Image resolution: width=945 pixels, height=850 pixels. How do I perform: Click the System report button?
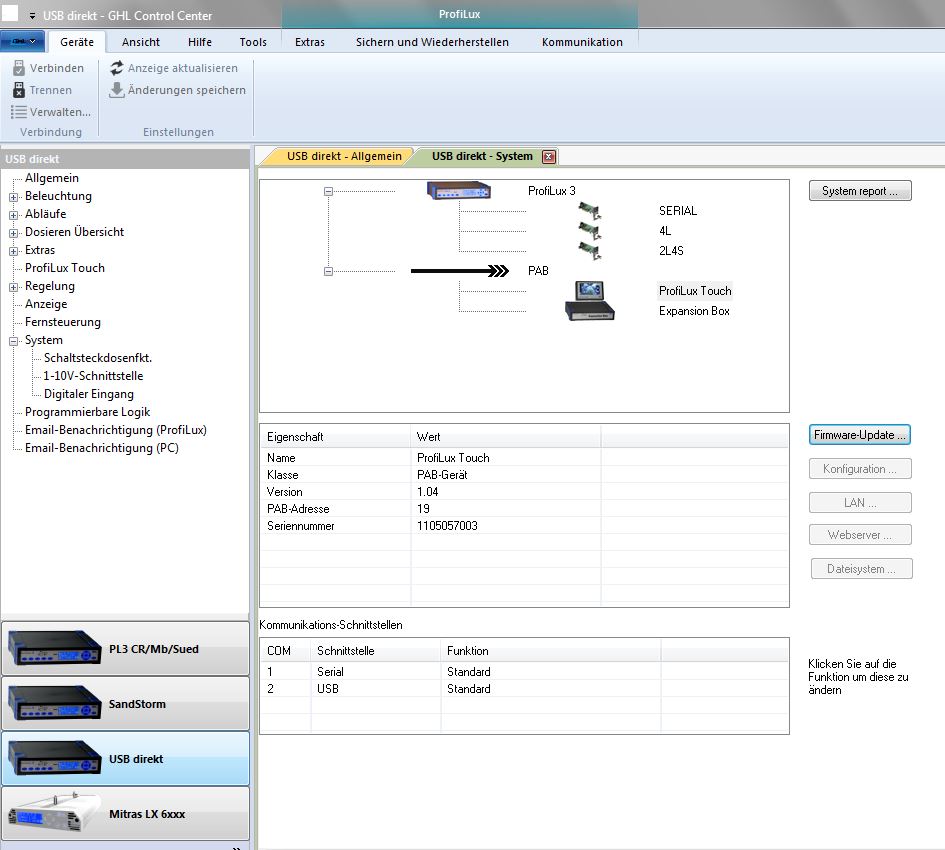point(859,191)
